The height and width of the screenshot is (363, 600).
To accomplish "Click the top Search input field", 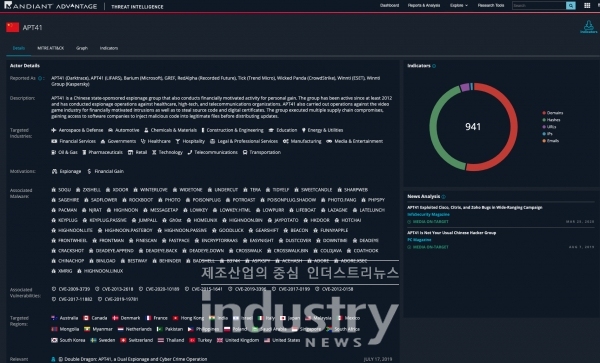I will 539,5.
